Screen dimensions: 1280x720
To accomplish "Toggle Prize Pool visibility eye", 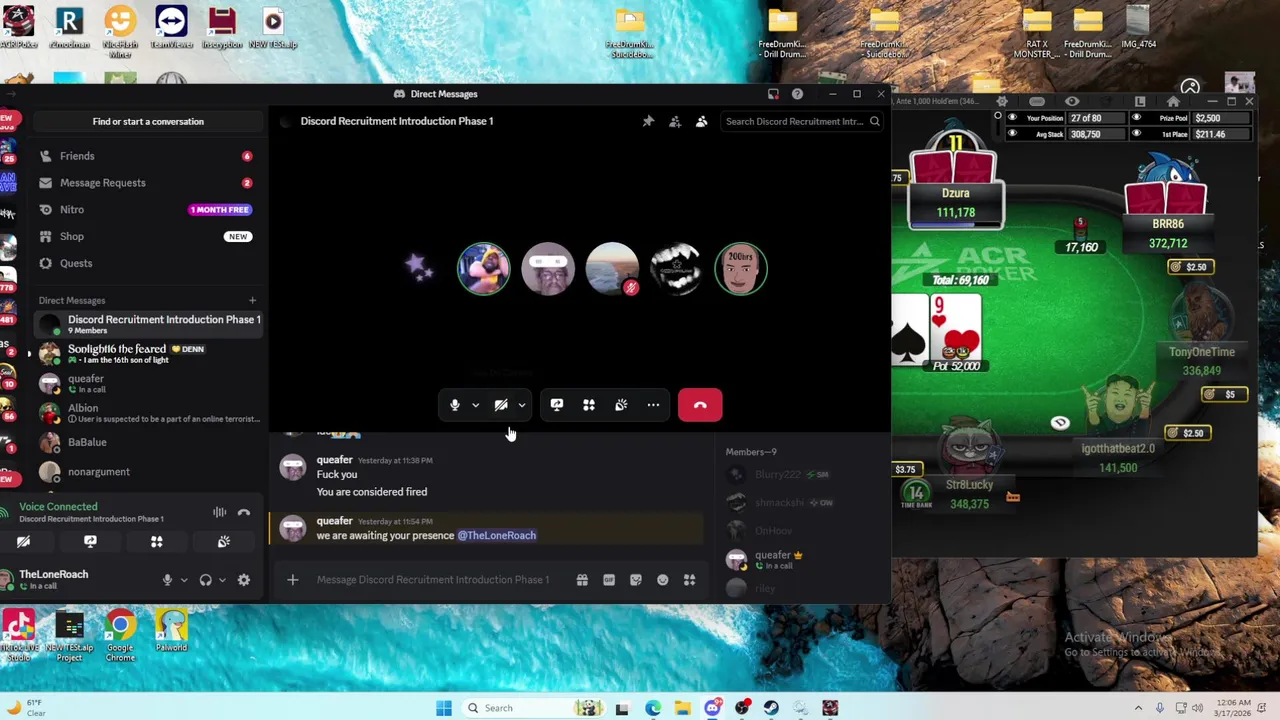I will (x=1137, y=118).
